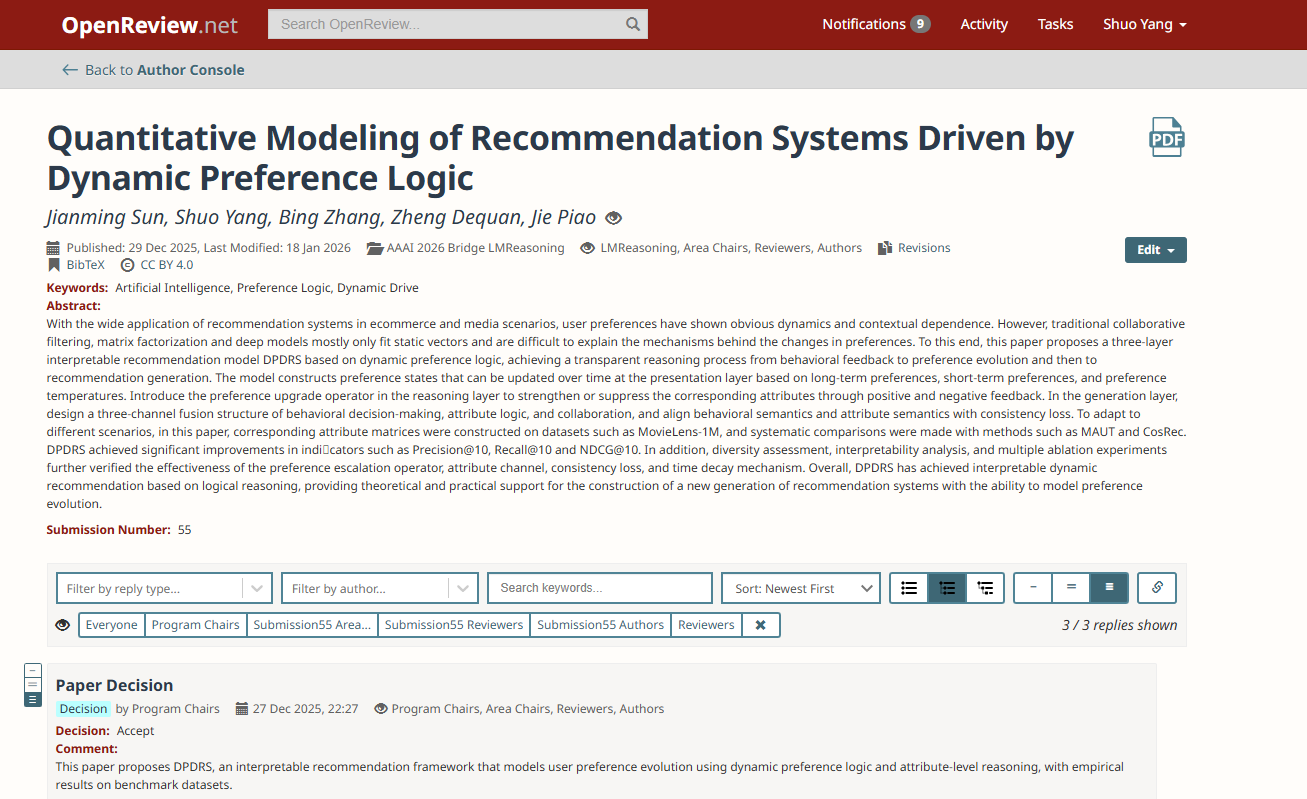1307x799 pixels.
Task: Click the Search keywords input field
Action: click(x=599, y=588)
